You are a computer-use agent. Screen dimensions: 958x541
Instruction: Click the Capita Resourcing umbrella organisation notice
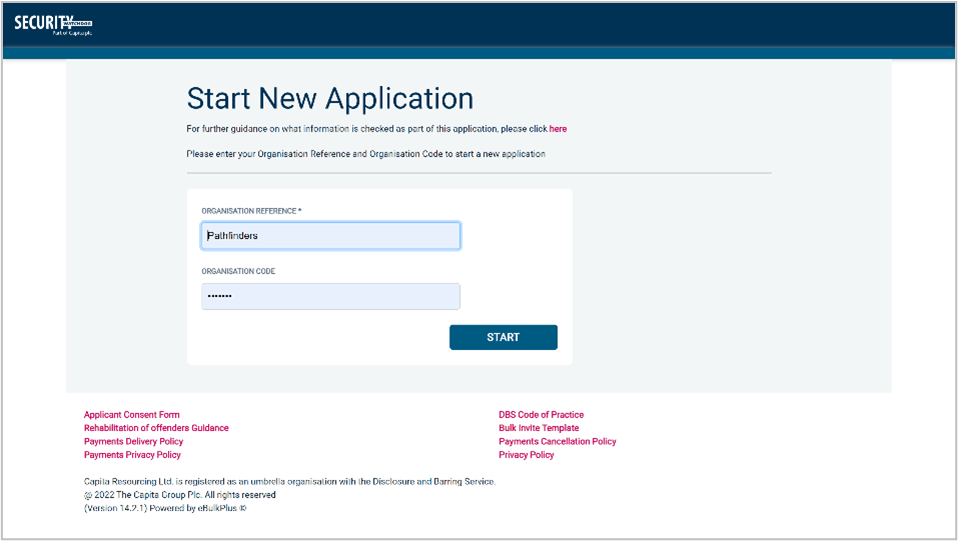tap(289, 482)
